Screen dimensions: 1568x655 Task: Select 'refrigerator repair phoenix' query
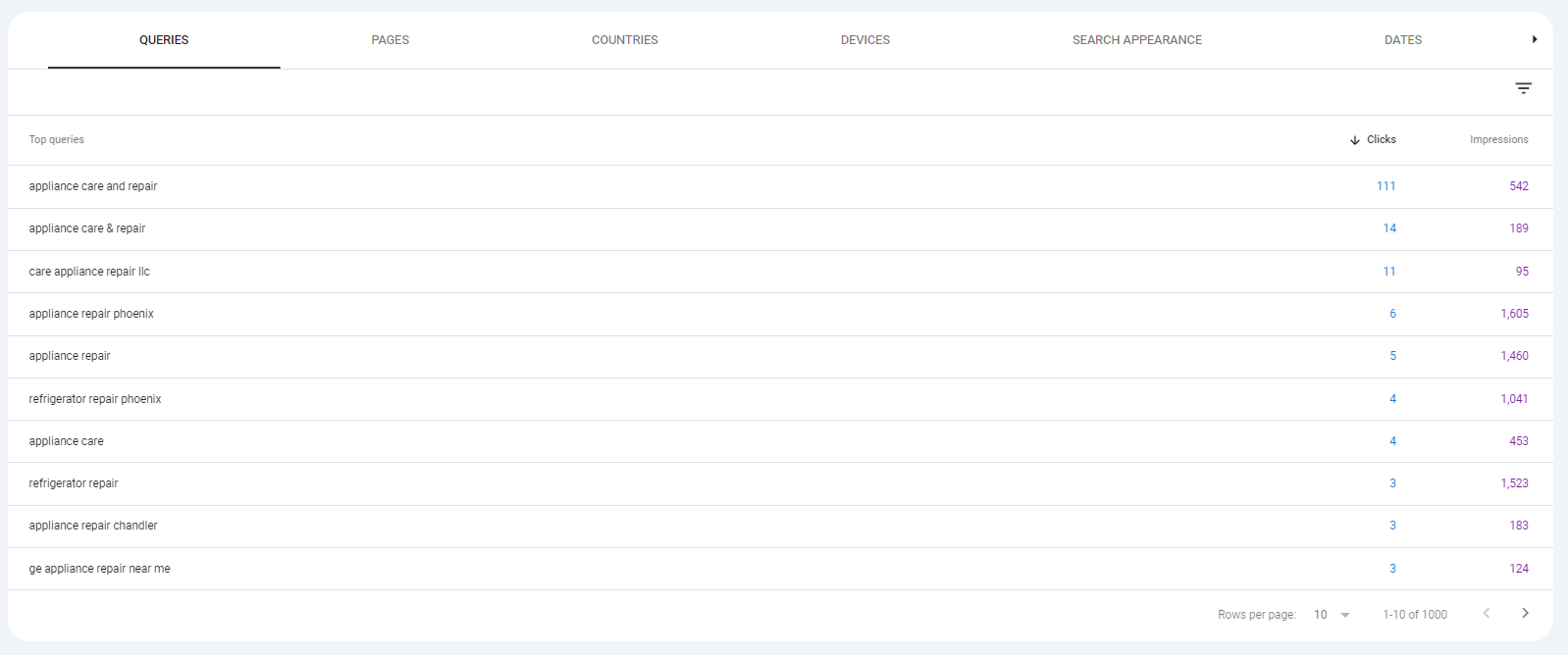pyautogui.click(x=95, y=399)
